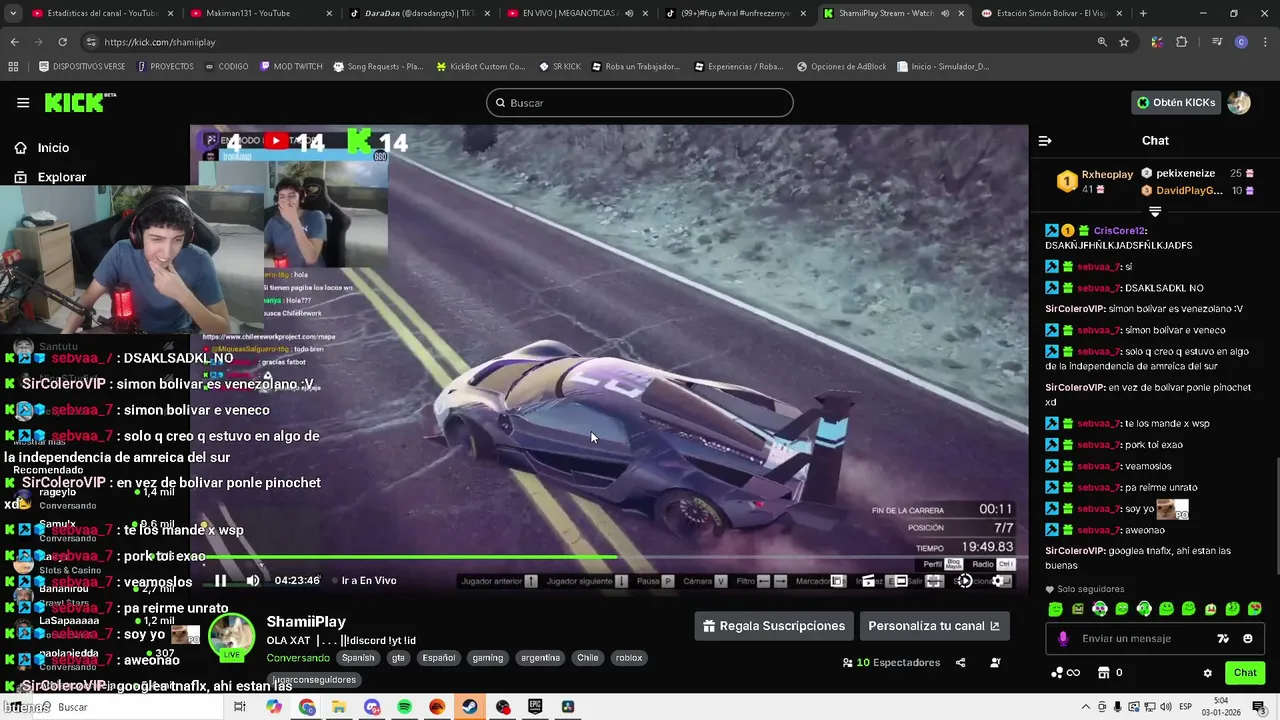Click the taskbar volume icon

[1165, 707]
